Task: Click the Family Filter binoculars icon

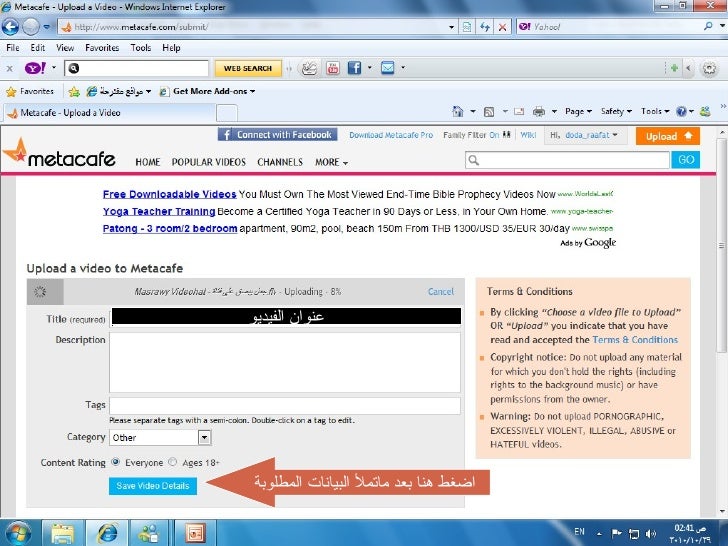Action: tap(506, 135)
